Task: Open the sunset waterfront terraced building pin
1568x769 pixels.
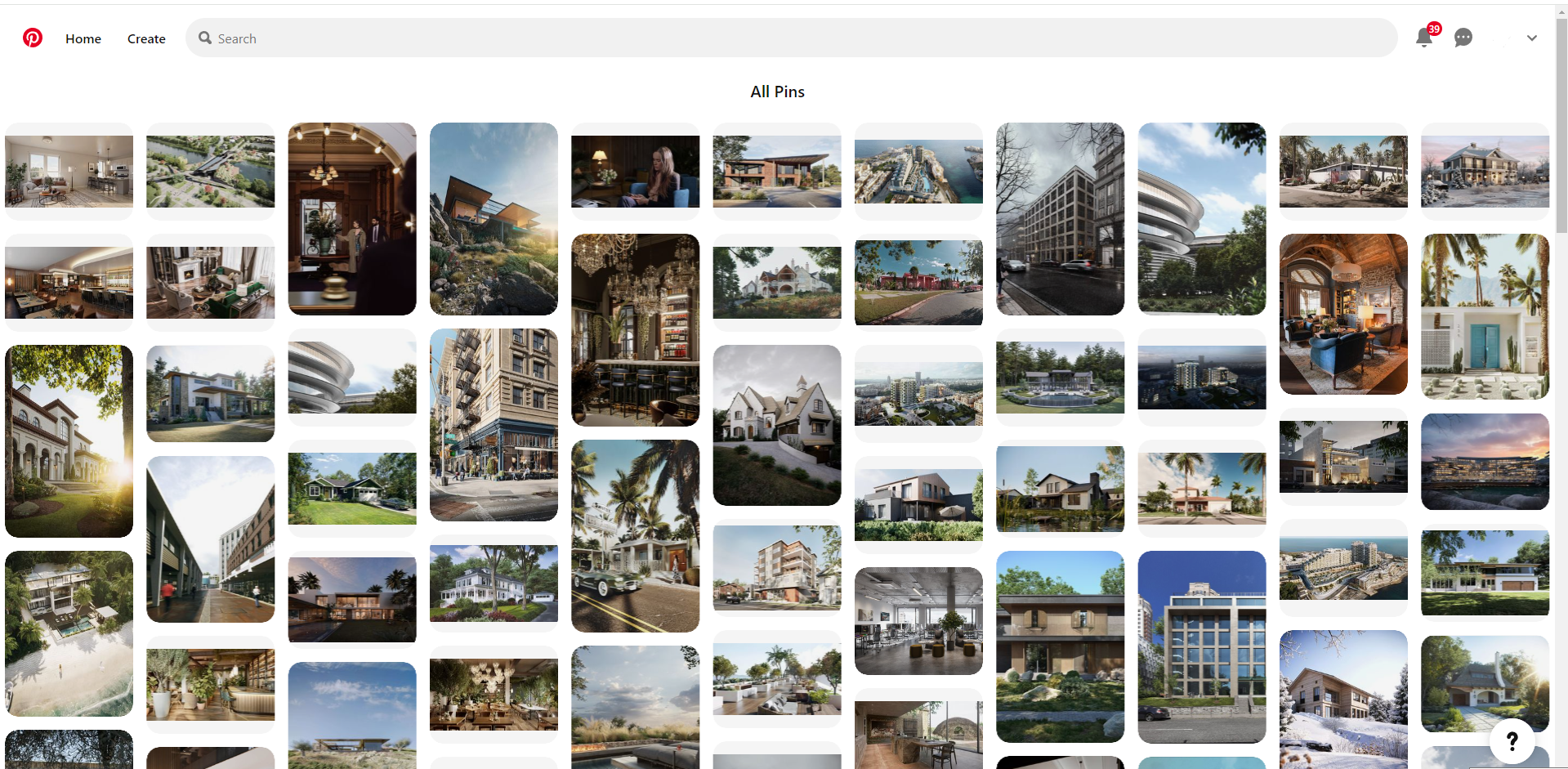Action: pyautogui.click(x=1485, y=462)
